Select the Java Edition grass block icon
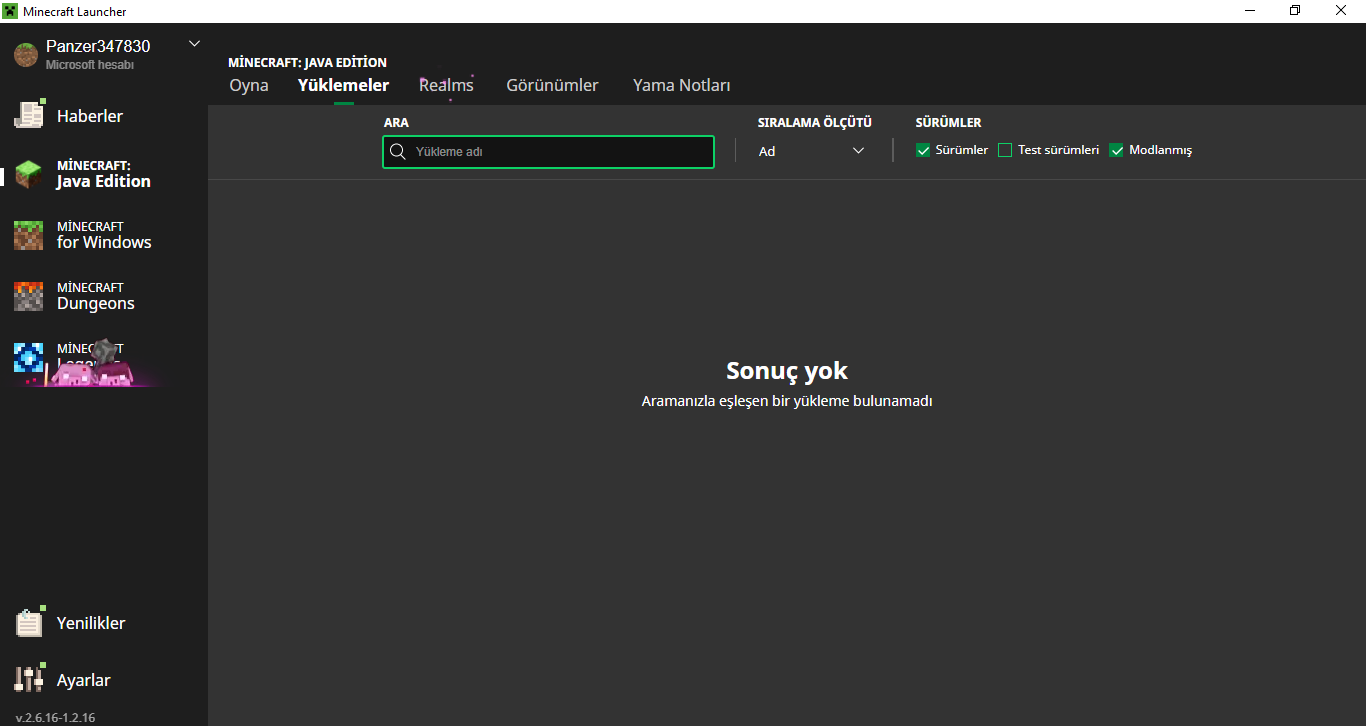Viewport: 1366px width, 726px height. point(29,174)
